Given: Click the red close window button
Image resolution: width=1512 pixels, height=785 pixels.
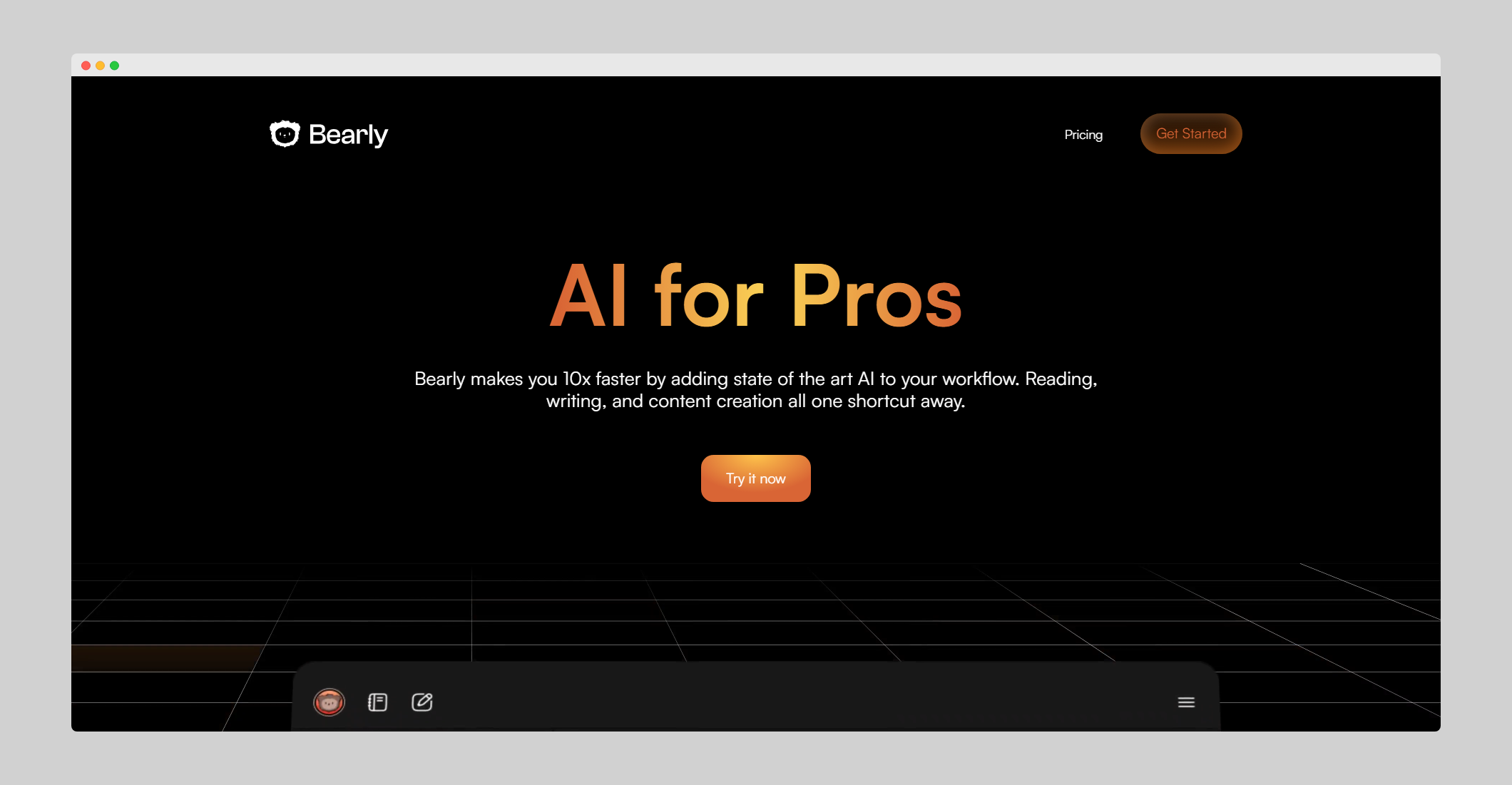Looking at the screenshot, I should click(x=86, y=66).
